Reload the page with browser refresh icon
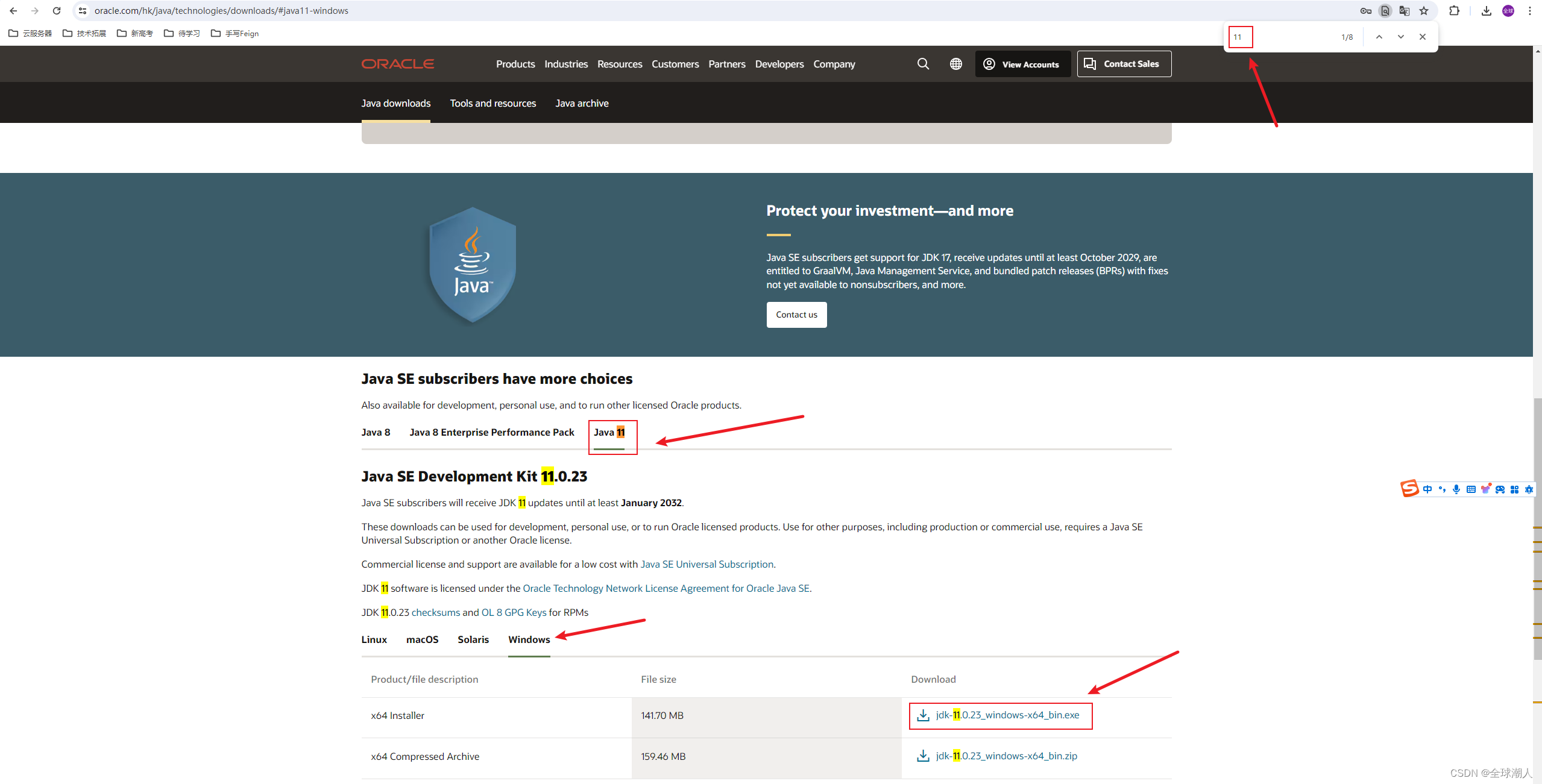Viewport: 1542px width, 784px height. click(x=57, y=11)
